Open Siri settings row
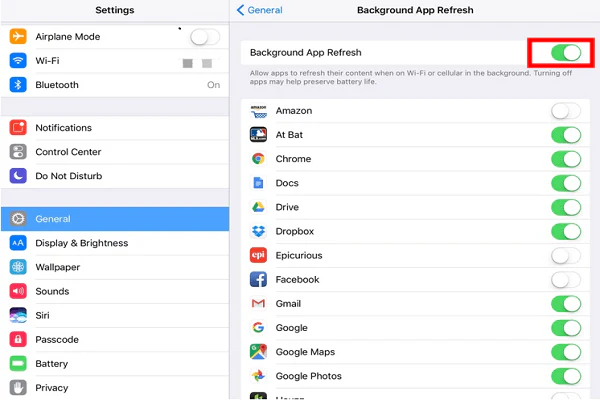This screenshot has width=600, height=400. click(x=115, y=315)
